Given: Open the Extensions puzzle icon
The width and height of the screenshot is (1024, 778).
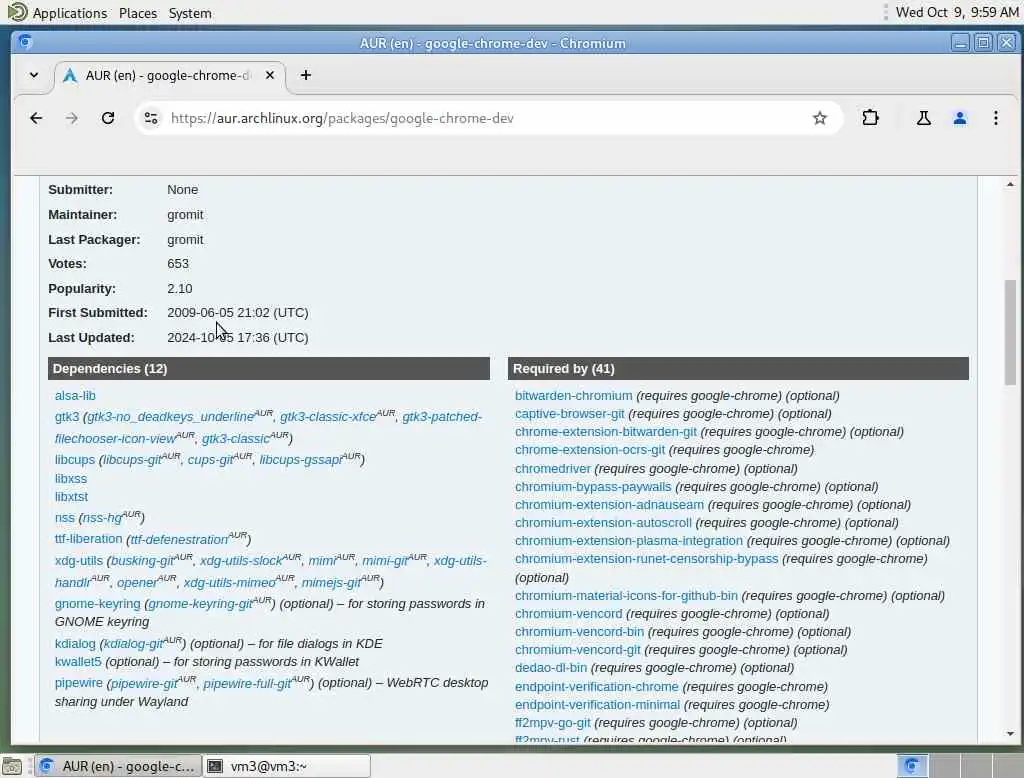Looking at the screenshot, I should [x=870, y=118].
